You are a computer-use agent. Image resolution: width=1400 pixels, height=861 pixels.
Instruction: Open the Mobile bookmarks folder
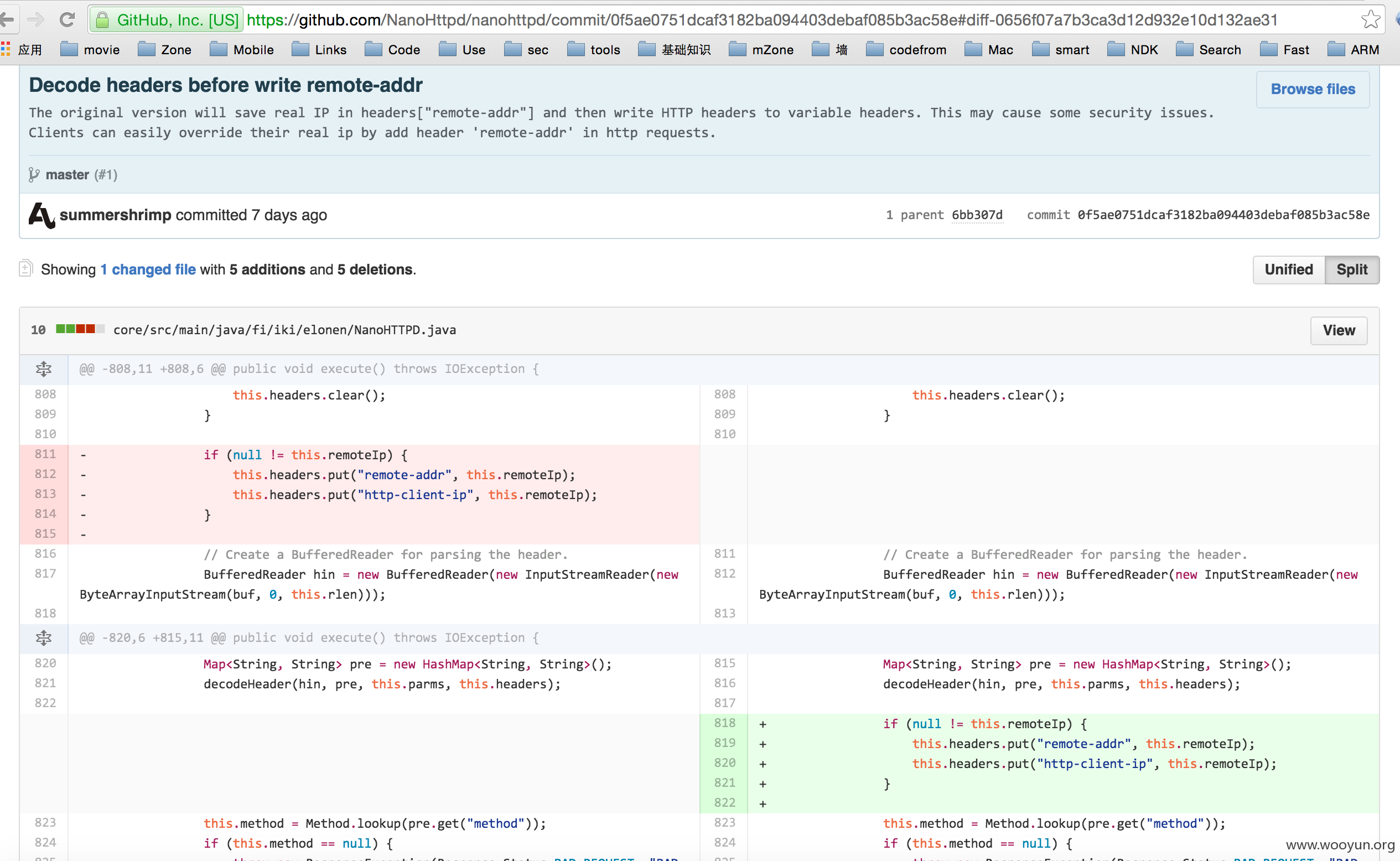click(241, 50)
